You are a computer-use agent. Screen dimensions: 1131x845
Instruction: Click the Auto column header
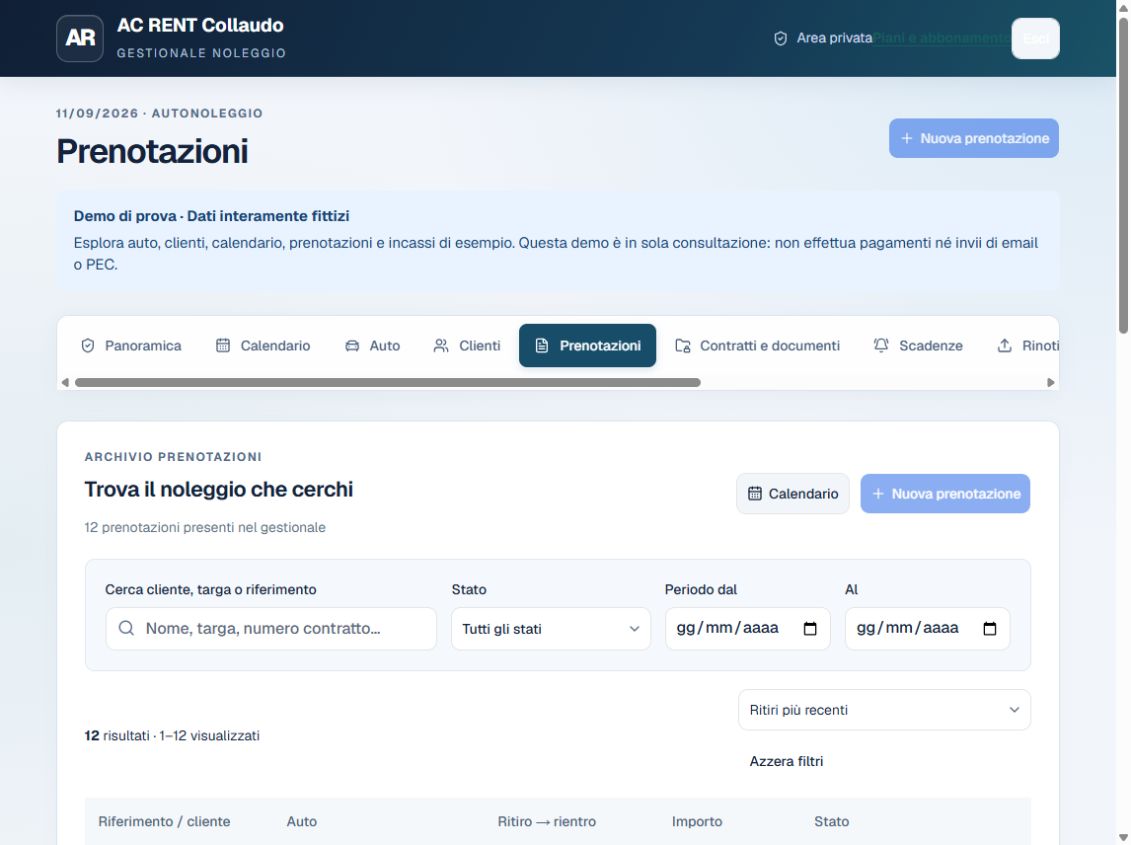[302, 821]
